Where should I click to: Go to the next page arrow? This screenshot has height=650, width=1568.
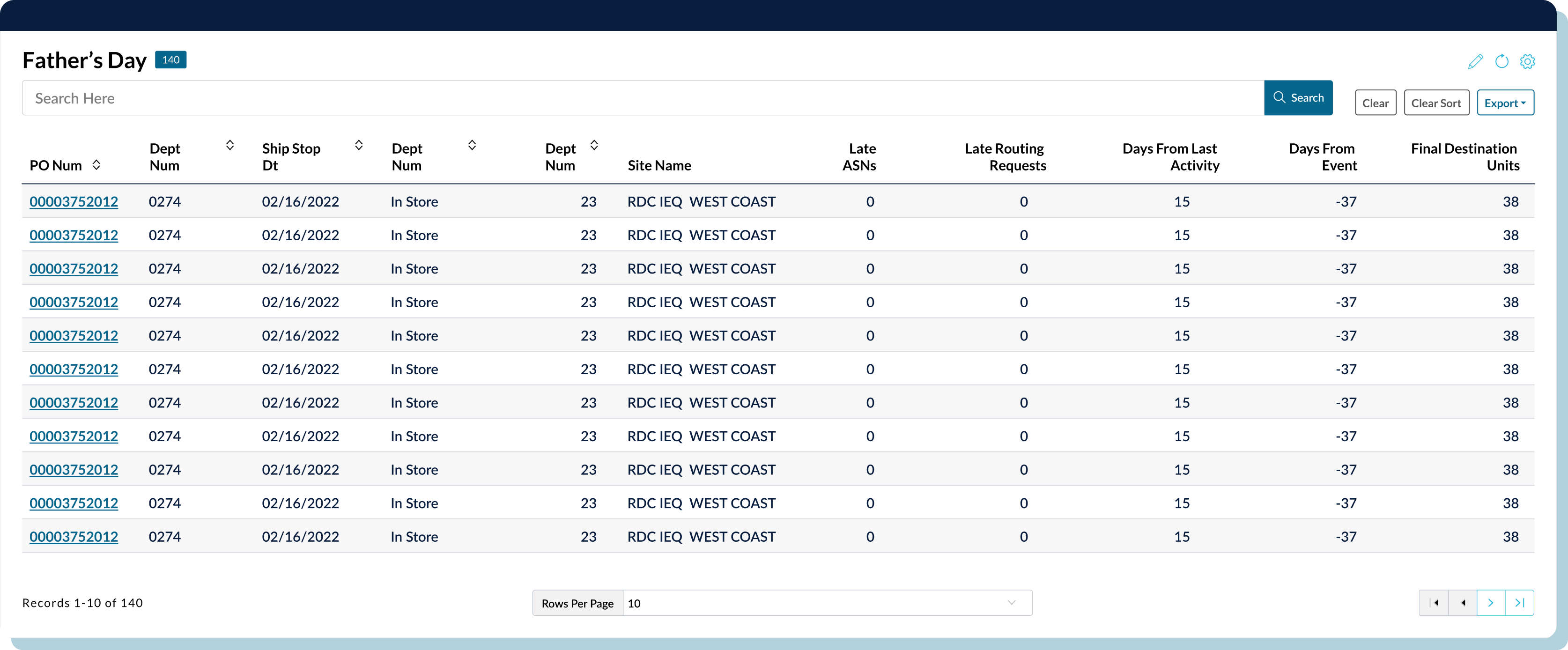pyautogui.click(x=1491, y=603)
